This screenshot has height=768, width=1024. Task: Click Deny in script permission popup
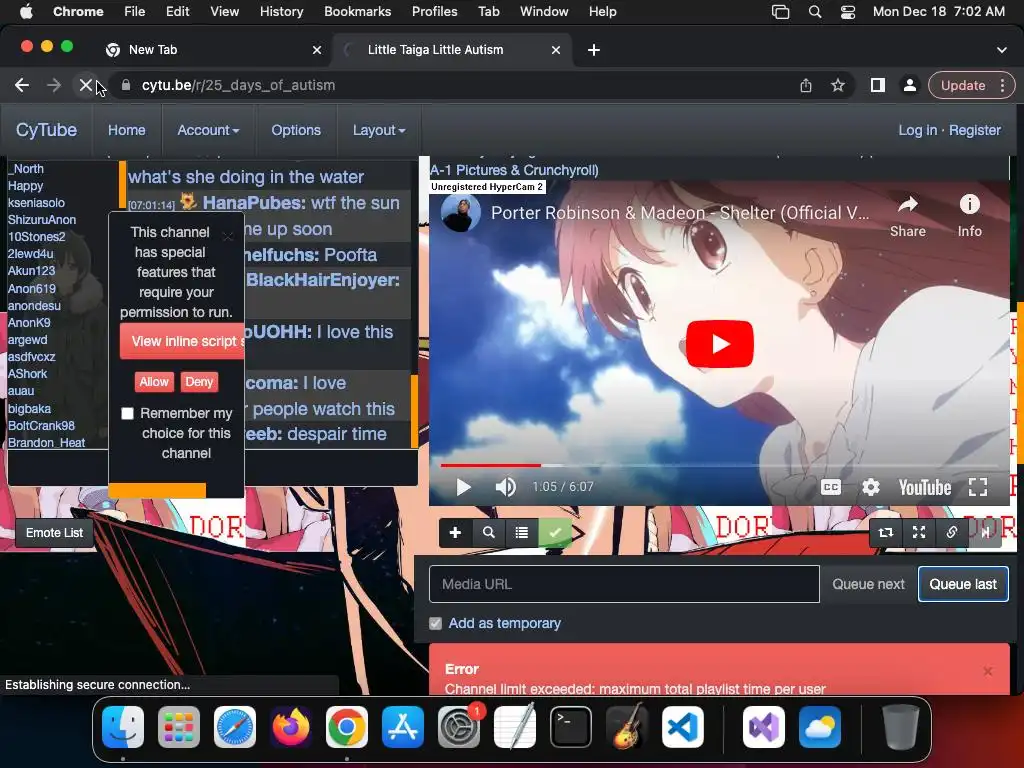click(x=199, y=382)
